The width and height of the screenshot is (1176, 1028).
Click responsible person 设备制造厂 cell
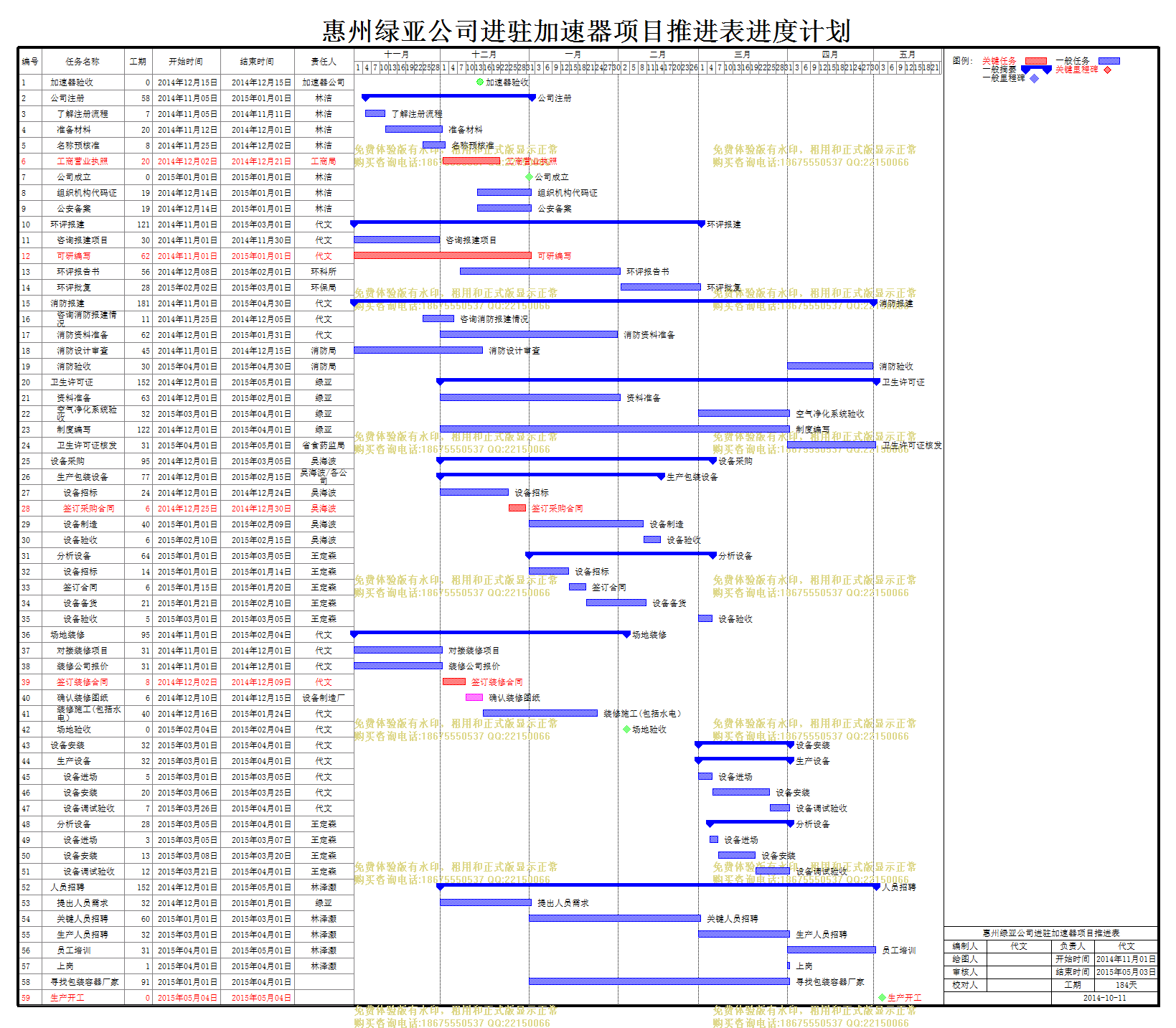[324, 698]
